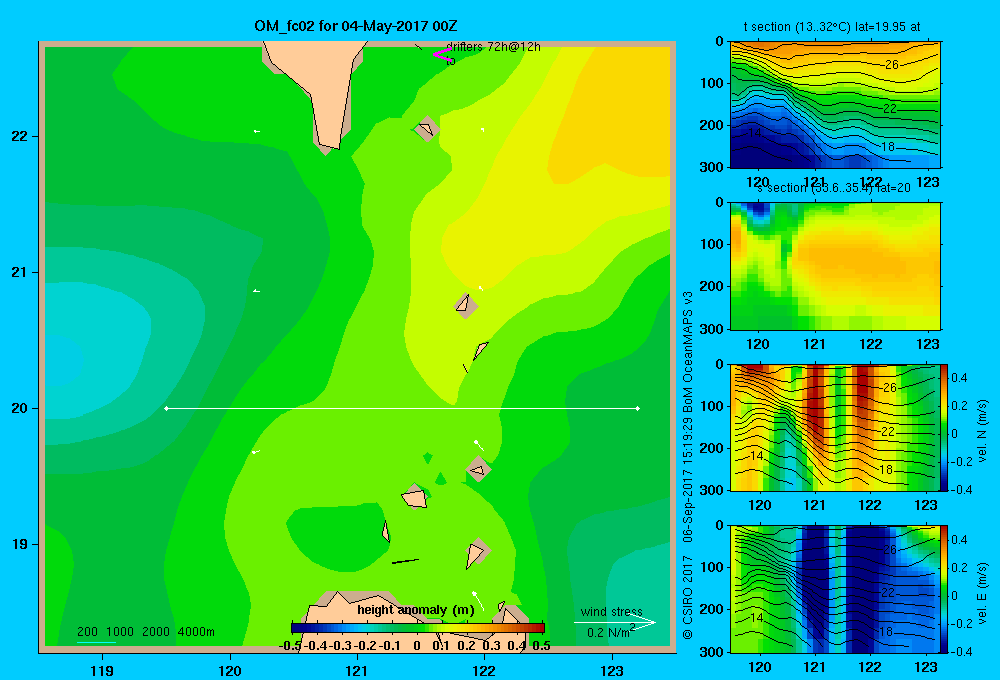Image resolution: width=1000 pixels, height=680 pixels.
Task: Click longitude tick label 120 below main map
Action: click(230, 670)
